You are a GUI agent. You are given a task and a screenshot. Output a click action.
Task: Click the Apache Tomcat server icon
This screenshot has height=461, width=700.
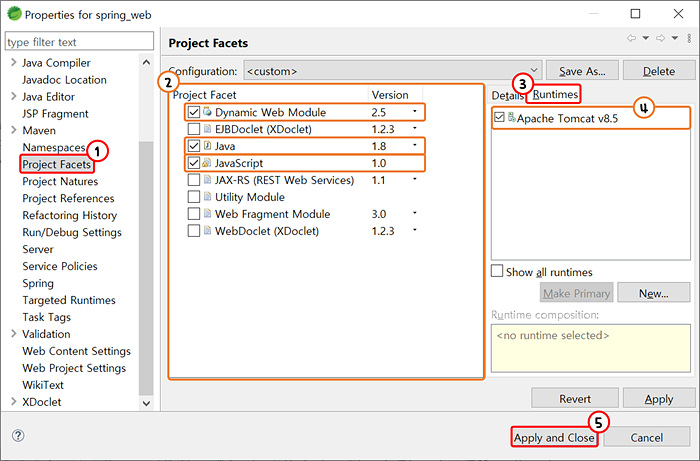point(512,118)
